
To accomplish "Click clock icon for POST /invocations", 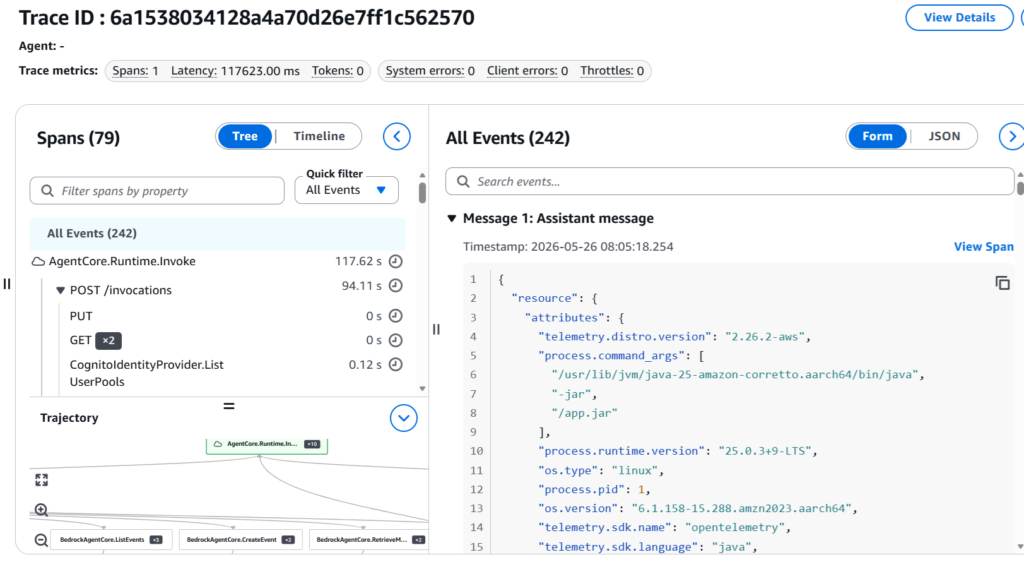I will pyautogui.click(x=396, y=286).
